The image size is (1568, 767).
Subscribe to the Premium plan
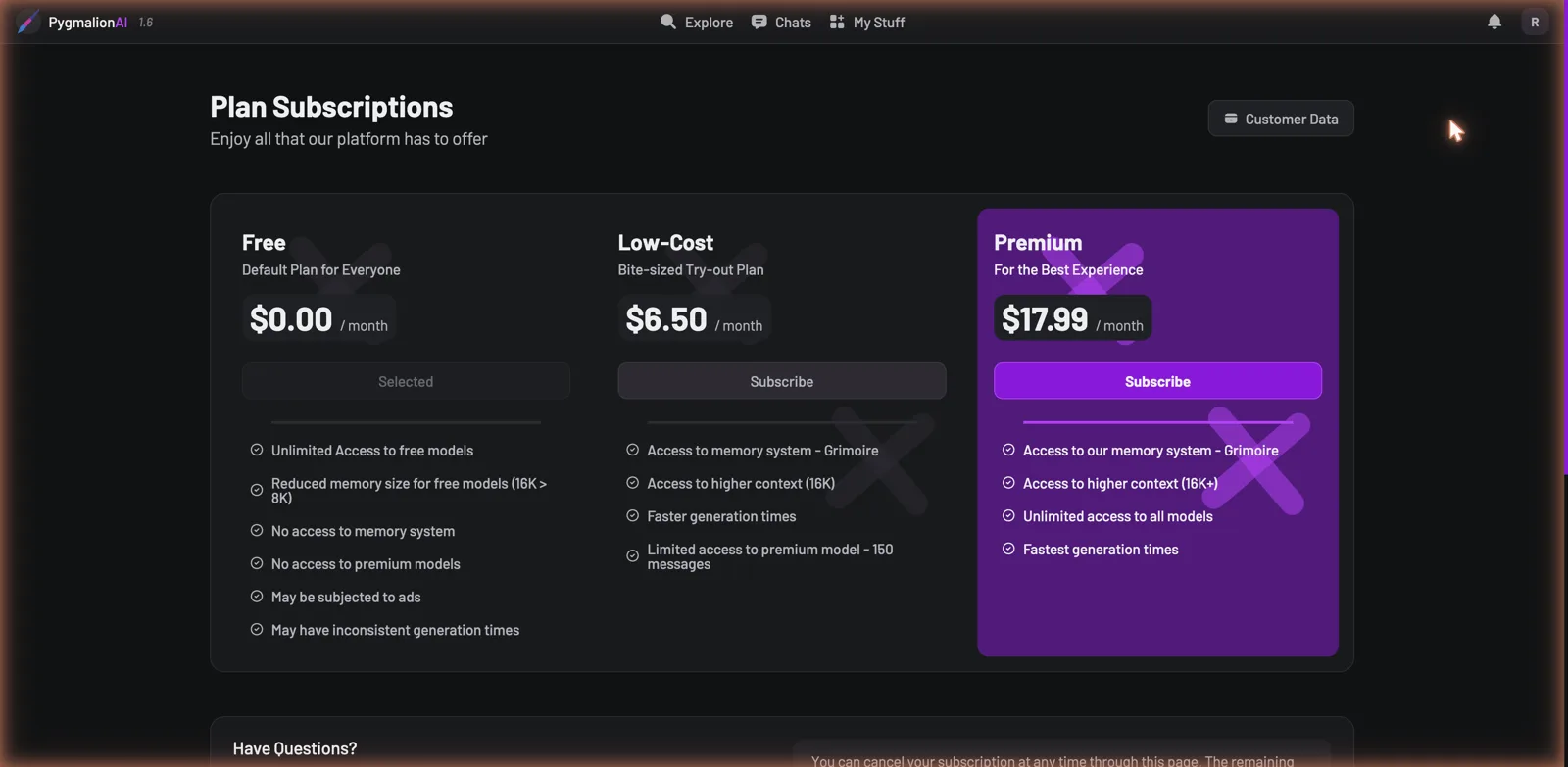[1157, 381]
